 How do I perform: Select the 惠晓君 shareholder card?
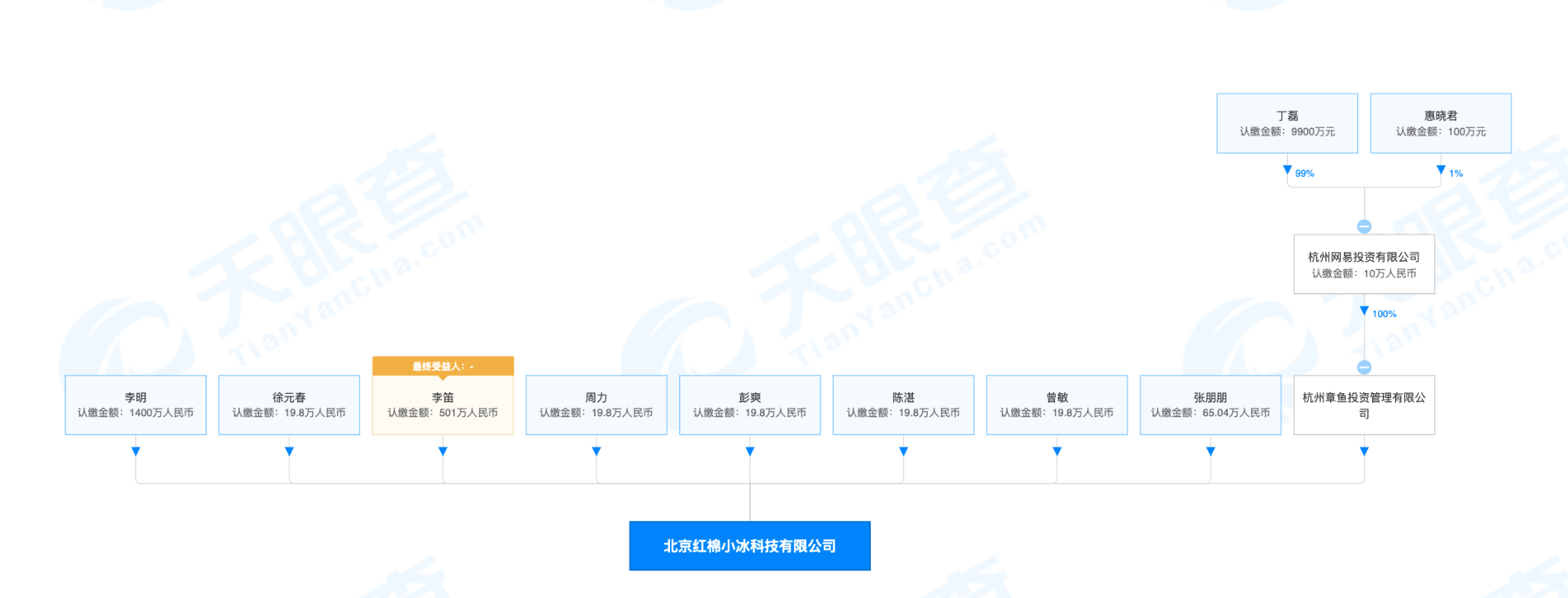click(1441, 123)
